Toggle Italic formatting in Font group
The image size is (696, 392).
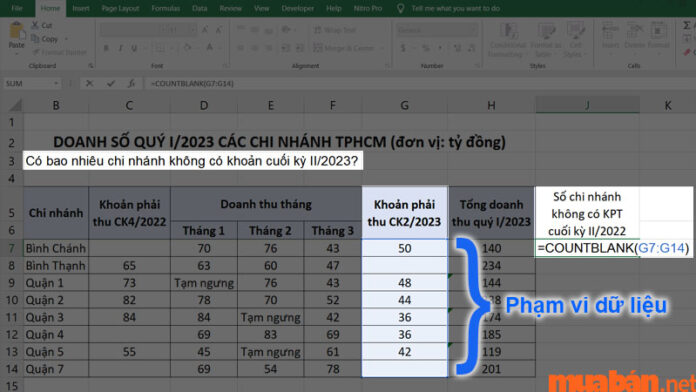click(x=120, y=48)
